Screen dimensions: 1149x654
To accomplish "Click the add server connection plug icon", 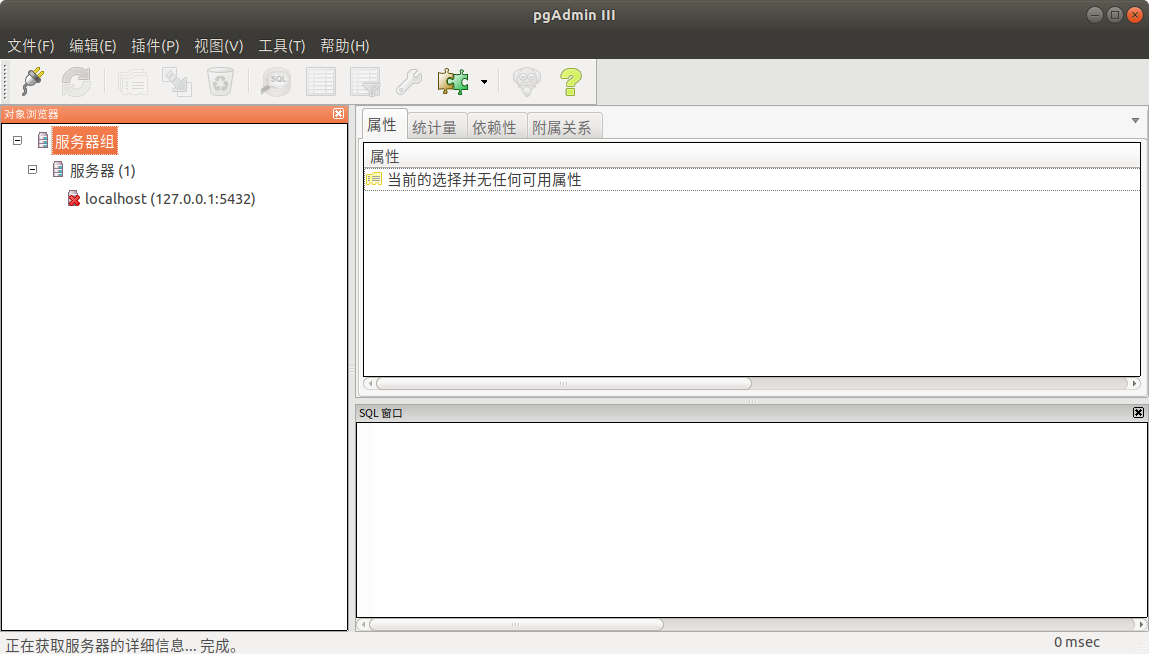I will (x=33, y=81).
